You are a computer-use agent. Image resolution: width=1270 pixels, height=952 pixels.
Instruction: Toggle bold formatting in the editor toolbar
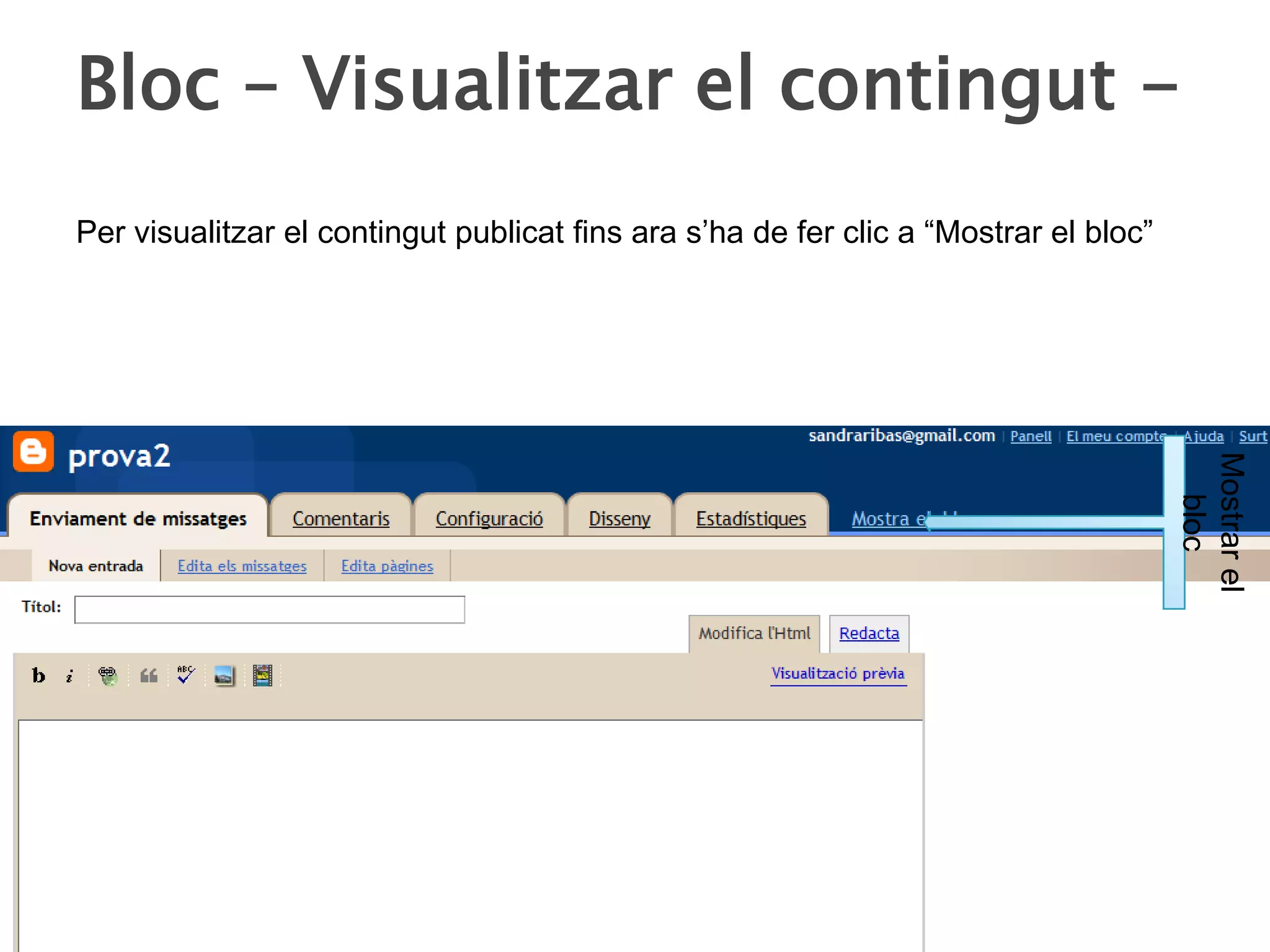pyautogui.click(x=38, y=676)
